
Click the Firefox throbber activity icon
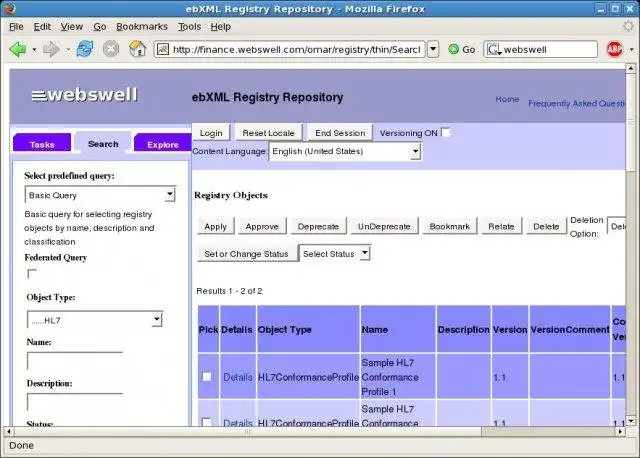tap(628, 27)
